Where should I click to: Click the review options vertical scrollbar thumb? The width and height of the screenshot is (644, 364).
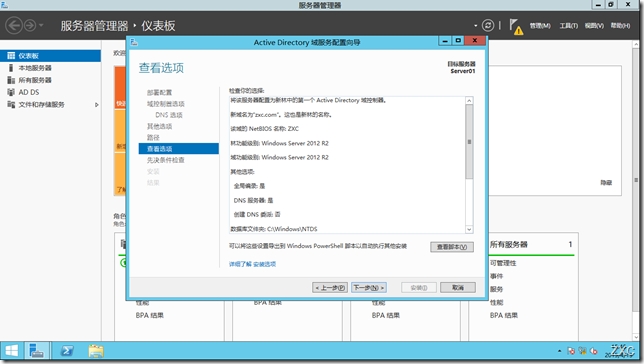(469, 142)
